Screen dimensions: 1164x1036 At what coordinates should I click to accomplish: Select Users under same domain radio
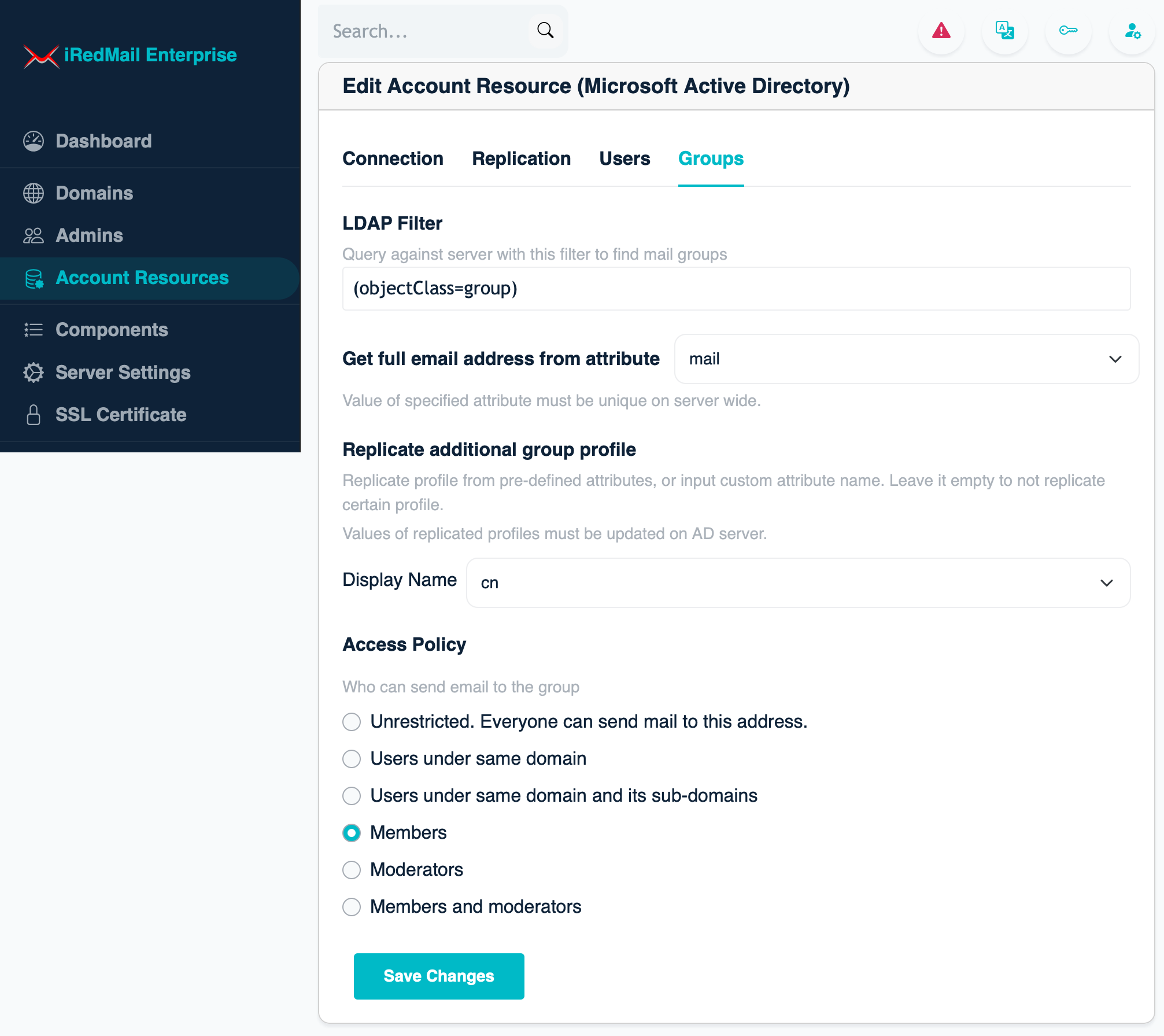352,759
